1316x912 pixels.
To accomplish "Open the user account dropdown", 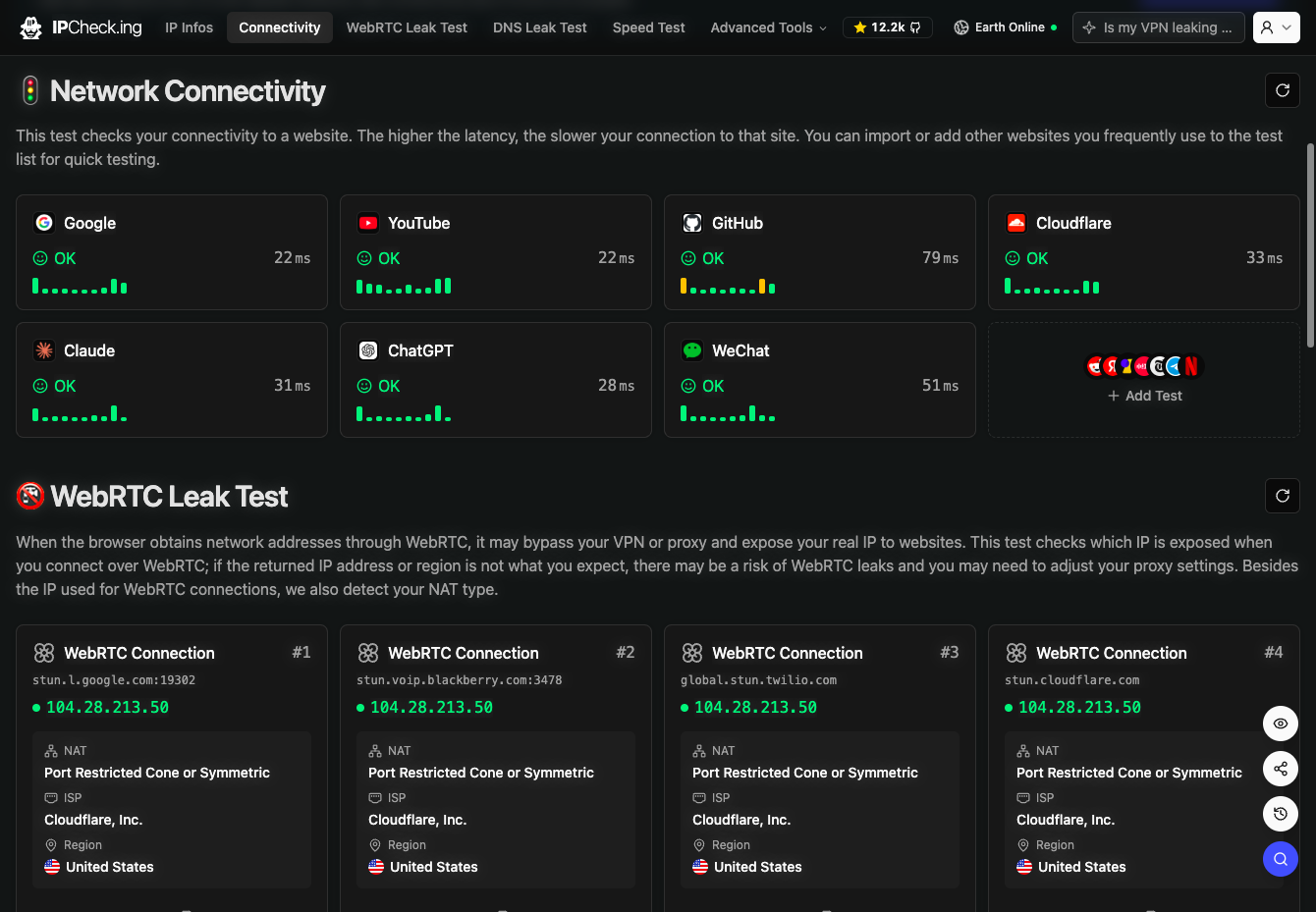I will [1277, 27].
